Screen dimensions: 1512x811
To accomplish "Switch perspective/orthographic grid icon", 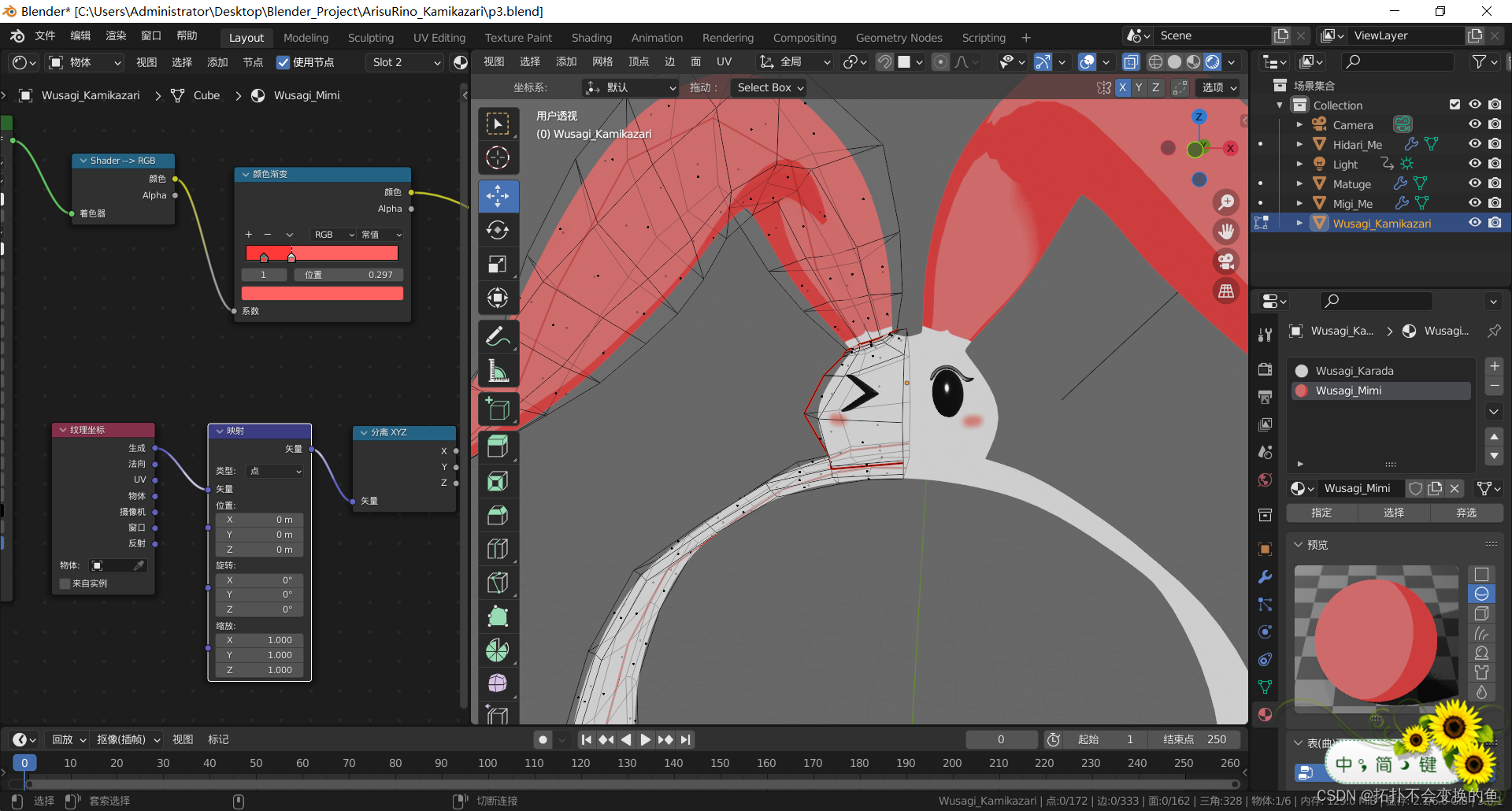I will [1226, 291].
